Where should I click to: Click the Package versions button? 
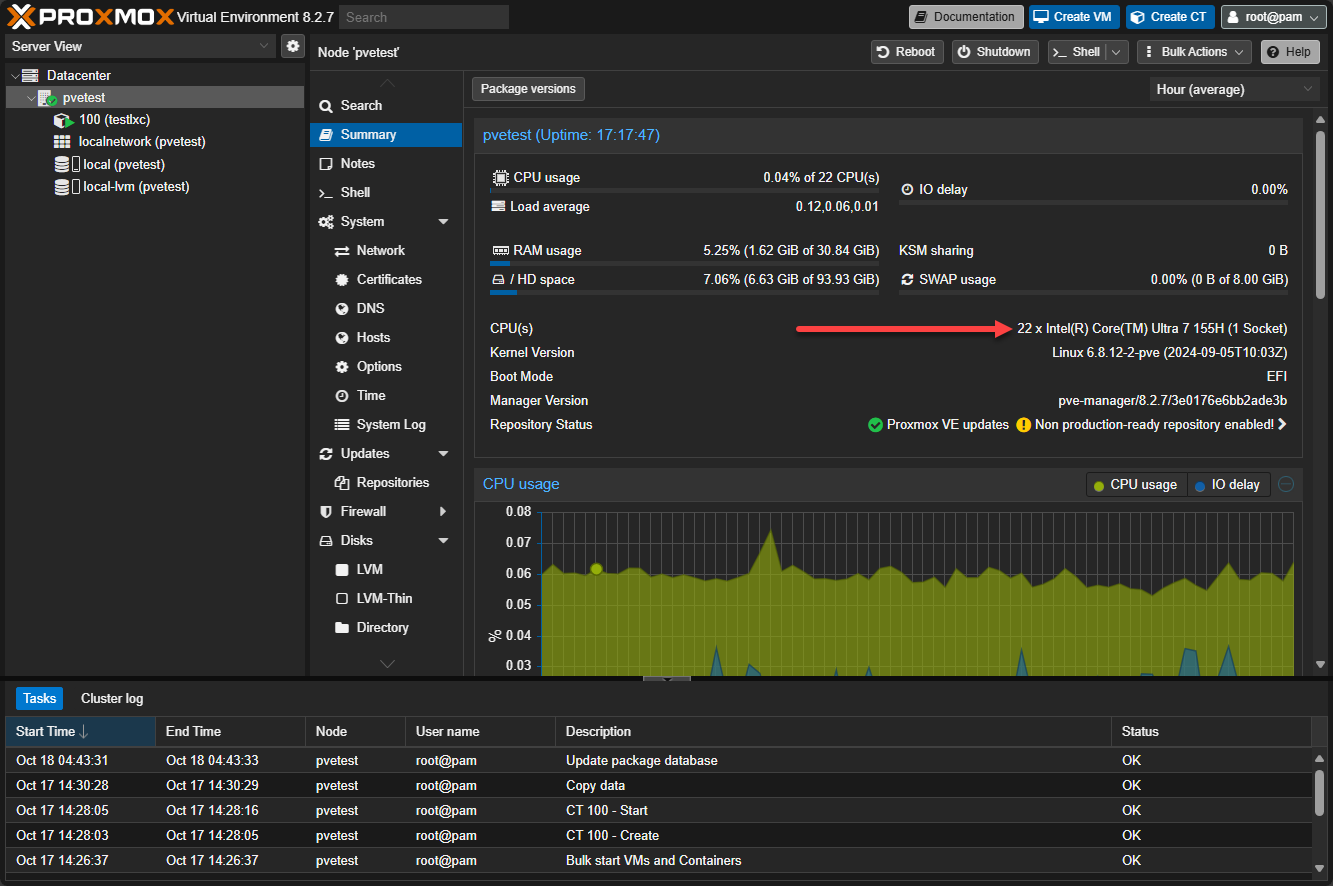click(x=528, y=89)
